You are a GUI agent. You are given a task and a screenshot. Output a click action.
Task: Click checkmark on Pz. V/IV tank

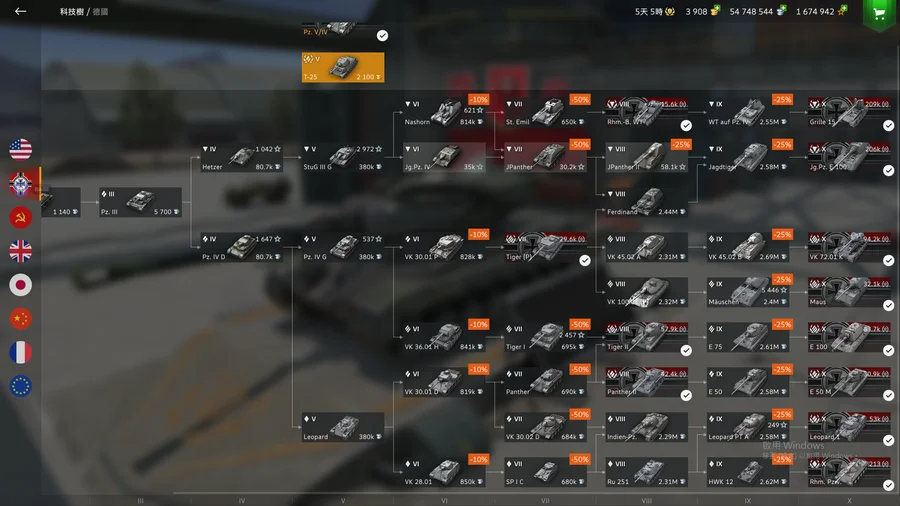coord(382,36)
